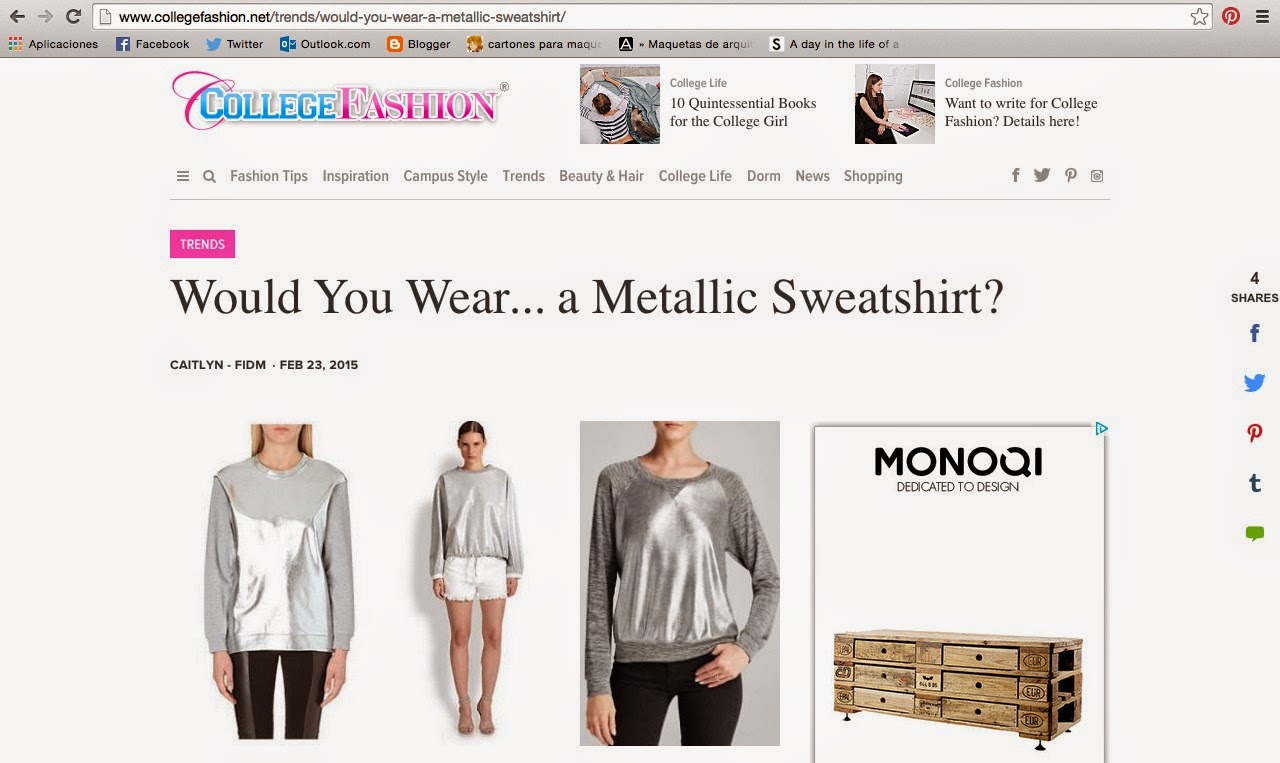Visit College Fashion Instagram icon in header
Screen dimensions: 1280x763
(x=1097, y=176)
